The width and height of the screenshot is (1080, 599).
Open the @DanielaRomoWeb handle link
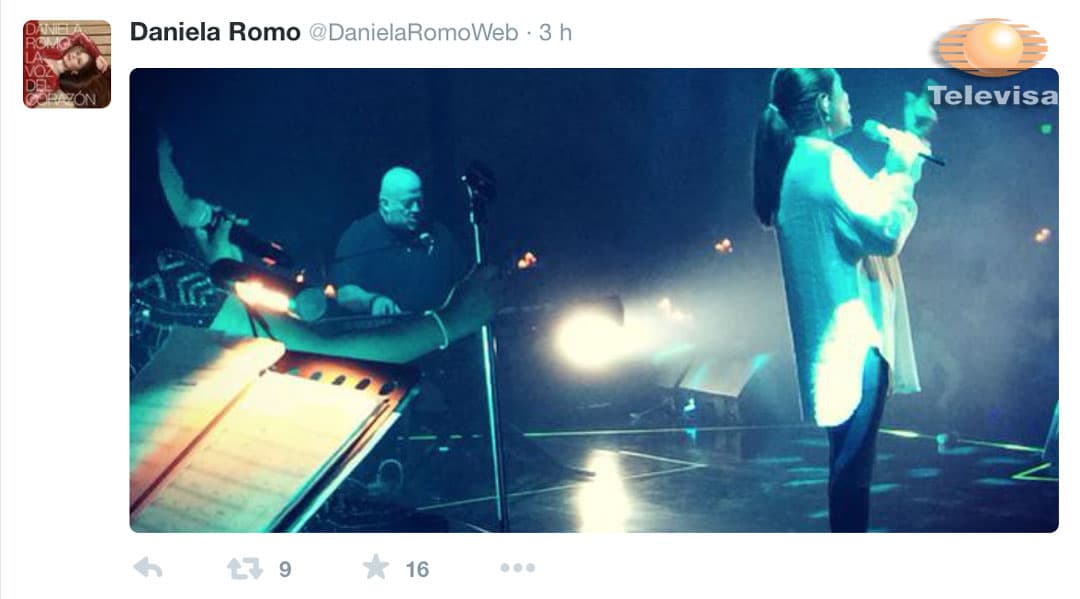413,32
